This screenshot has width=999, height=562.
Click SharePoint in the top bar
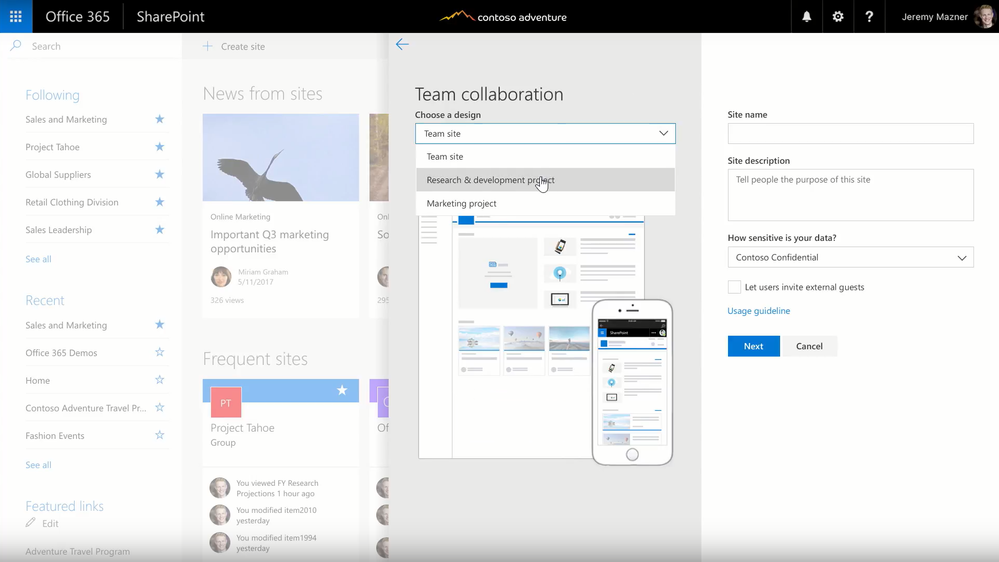170,17
